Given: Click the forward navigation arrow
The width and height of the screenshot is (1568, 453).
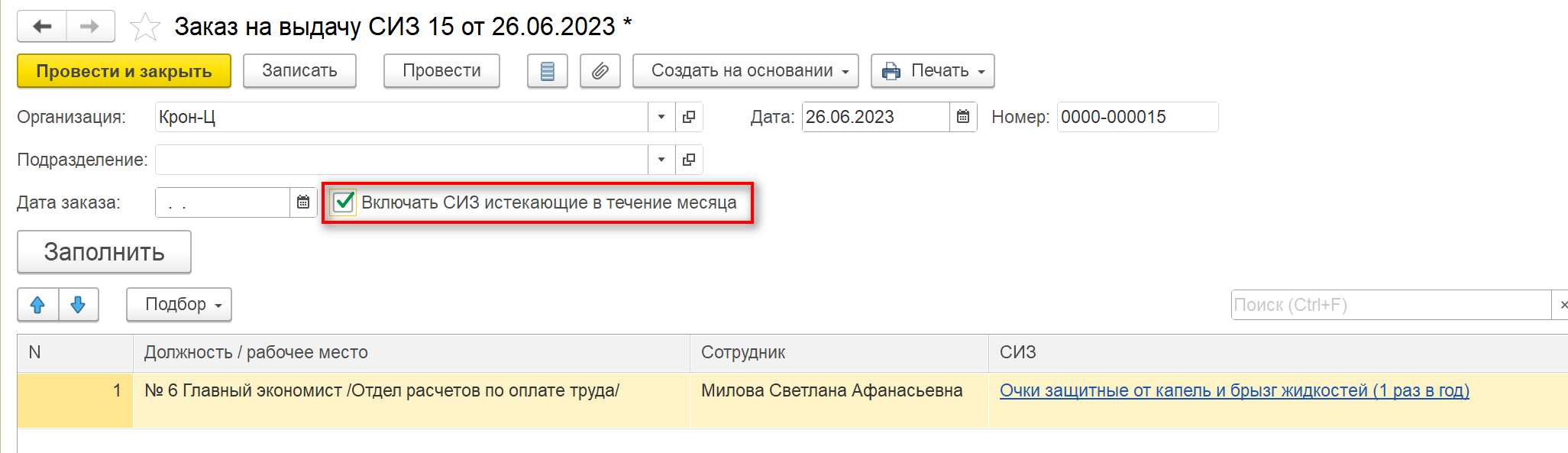Looking at the screenshot, I should click(x=90, y=27).
